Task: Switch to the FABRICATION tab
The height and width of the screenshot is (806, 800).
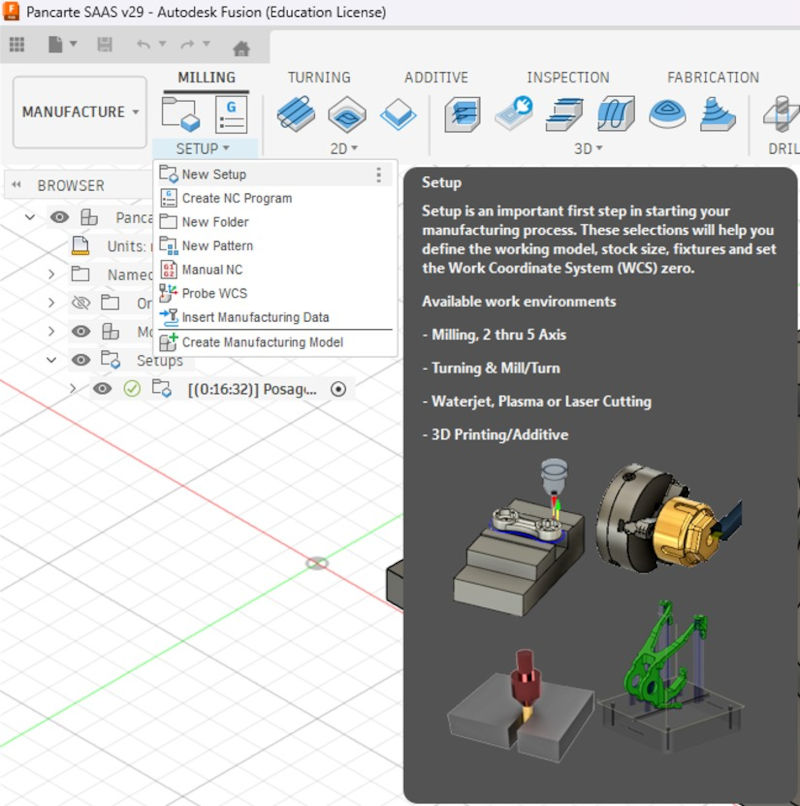Action: pos(713,78)
